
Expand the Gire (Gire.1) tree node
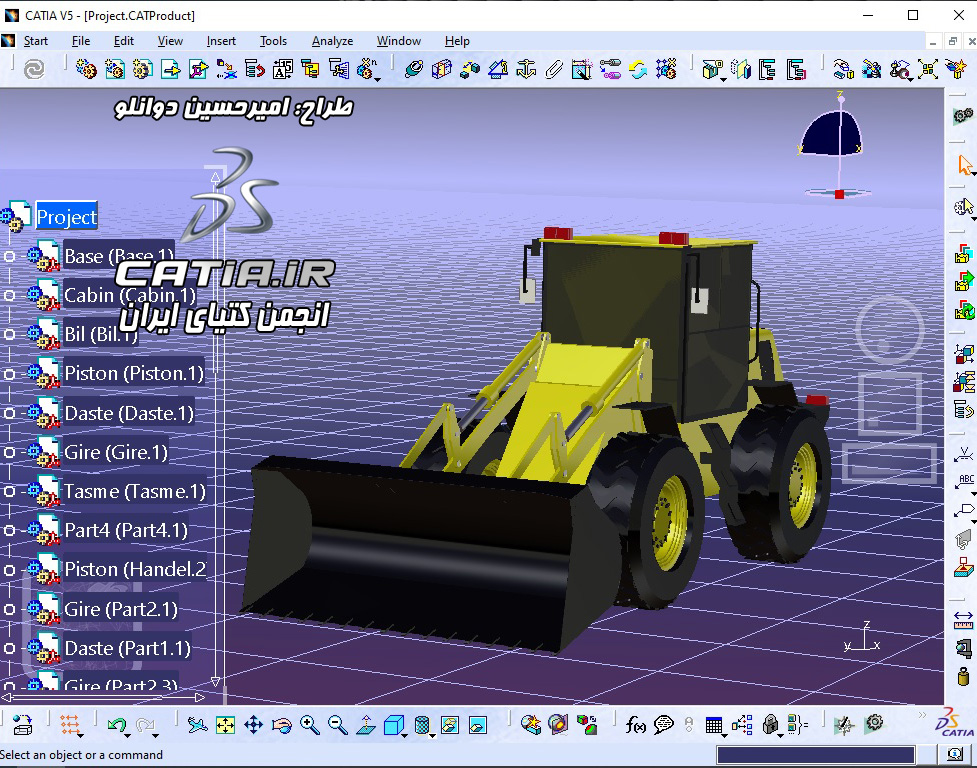point(9,452)
